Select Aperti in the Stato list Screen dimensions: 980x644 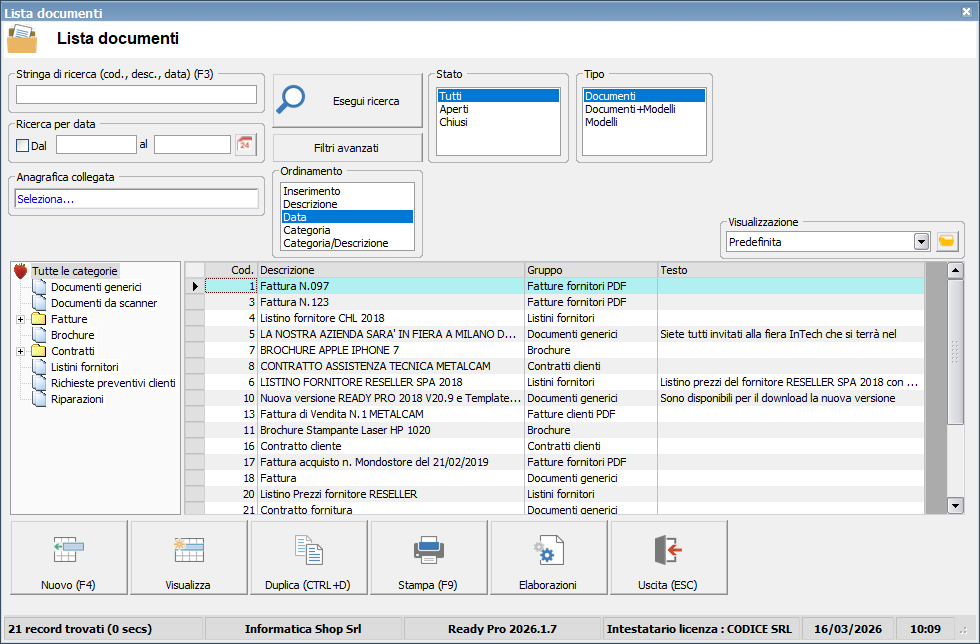pyautogui.click(x=454, y=109)
